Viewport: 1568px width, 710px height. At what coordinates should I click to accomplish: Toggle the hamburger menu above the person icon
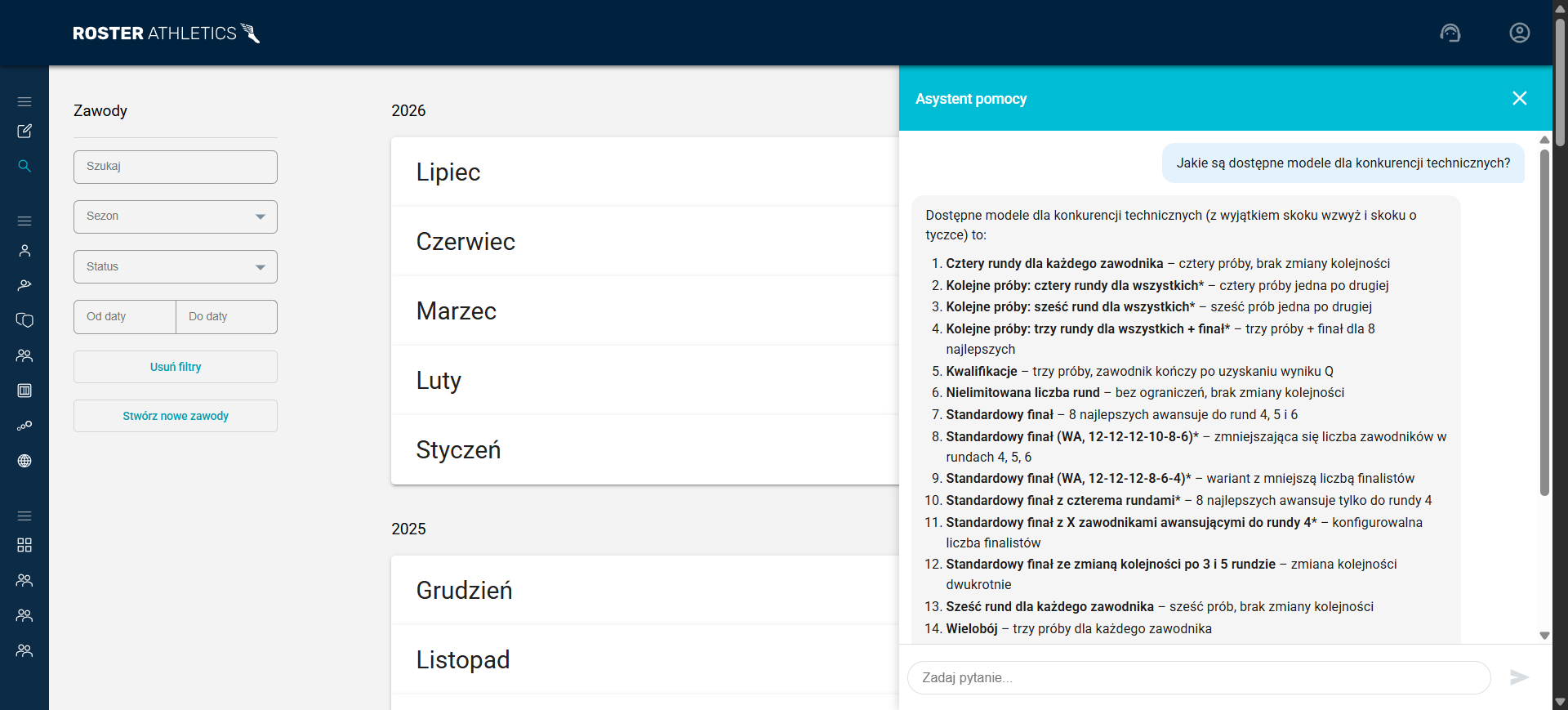tap(24, 221)
